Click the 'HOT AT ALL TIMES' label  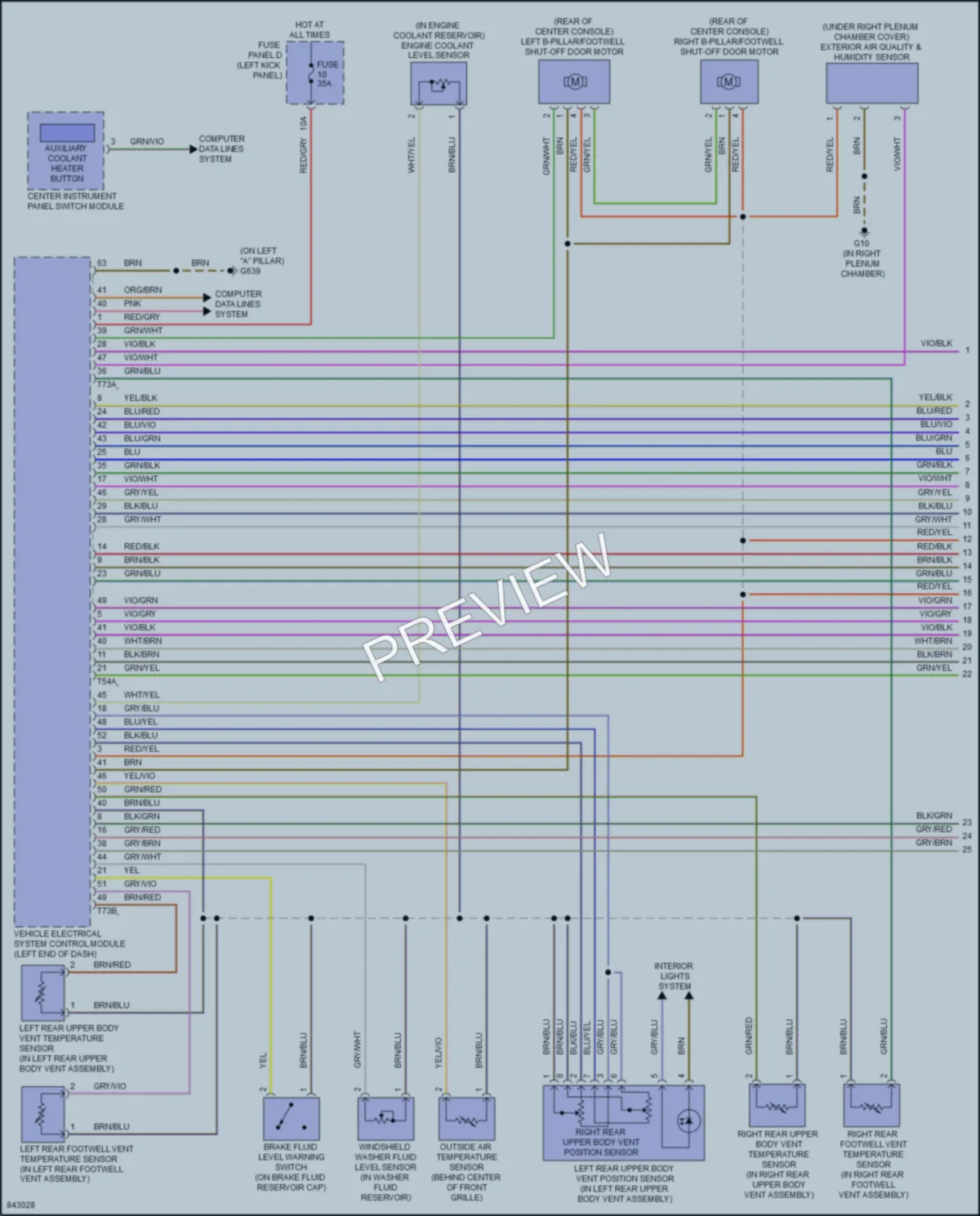click(x=310, y=30)
